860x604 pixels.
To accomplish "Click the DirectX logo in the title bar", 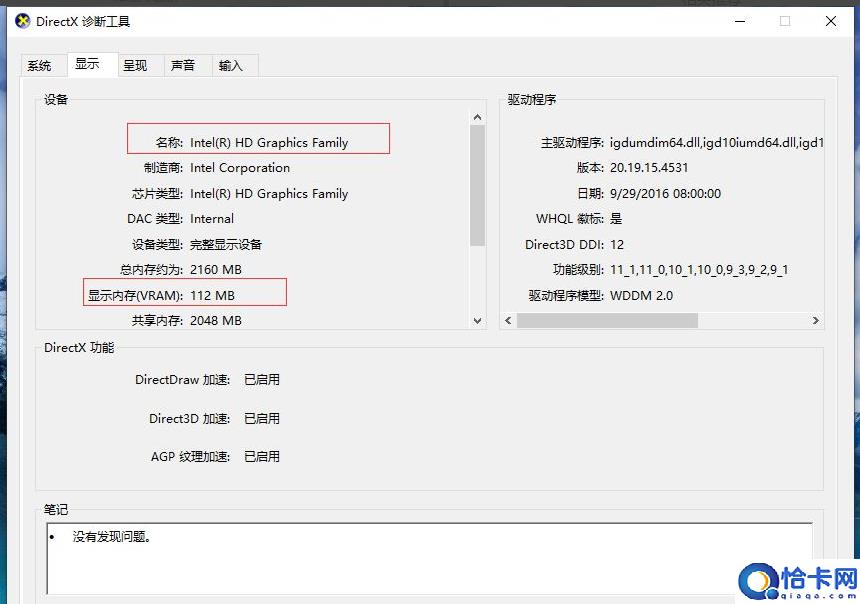I will [x=21, y=21].
